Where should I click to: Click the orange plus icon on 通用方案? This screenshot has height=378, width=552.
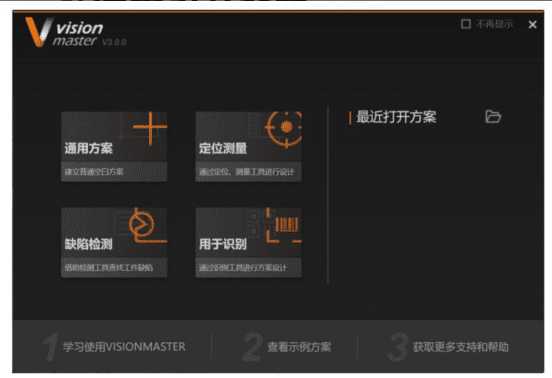pos(150,128)
